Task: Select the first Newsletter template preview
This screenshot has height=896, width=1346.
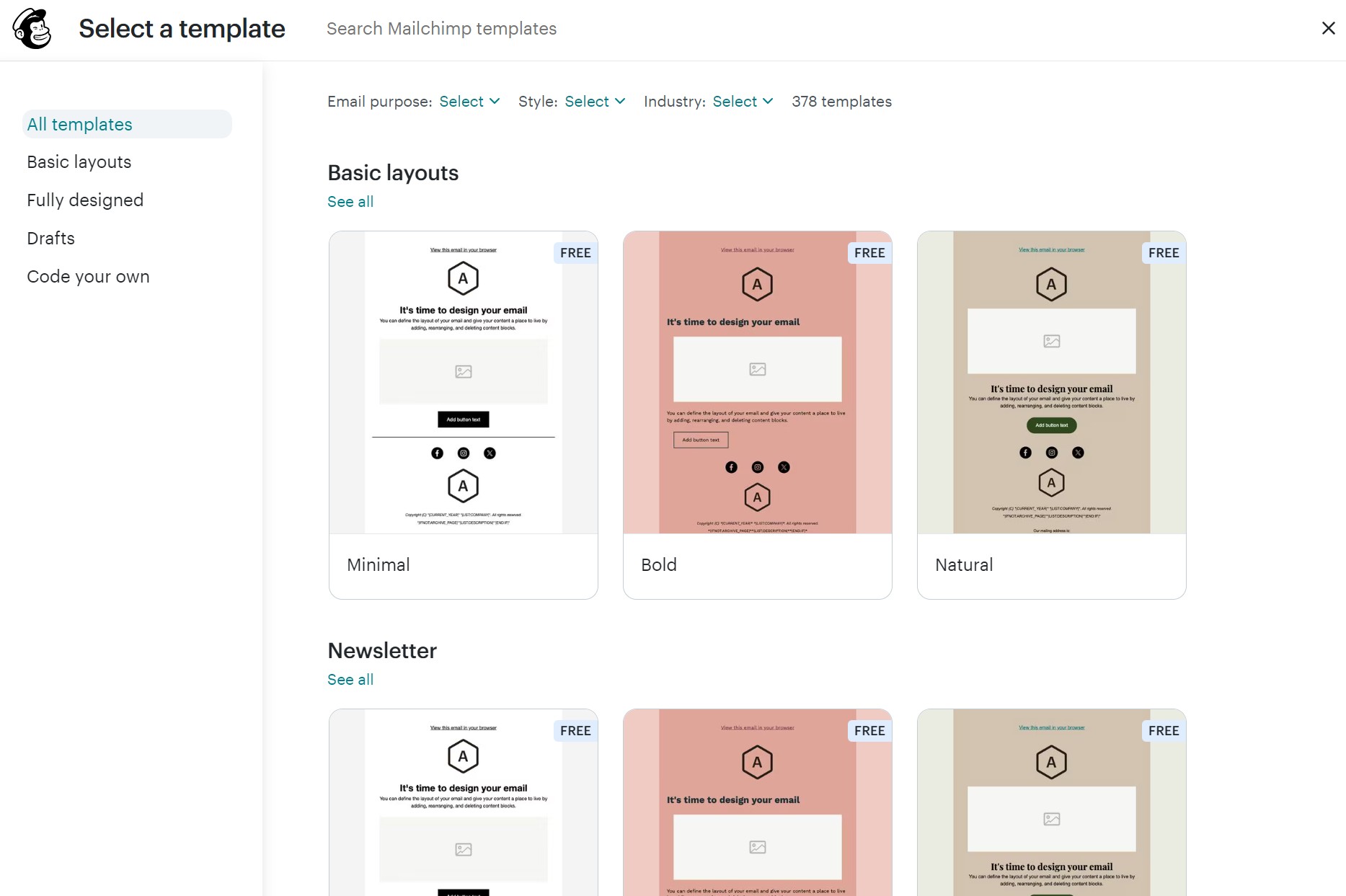Action: (x=463, y=800)
